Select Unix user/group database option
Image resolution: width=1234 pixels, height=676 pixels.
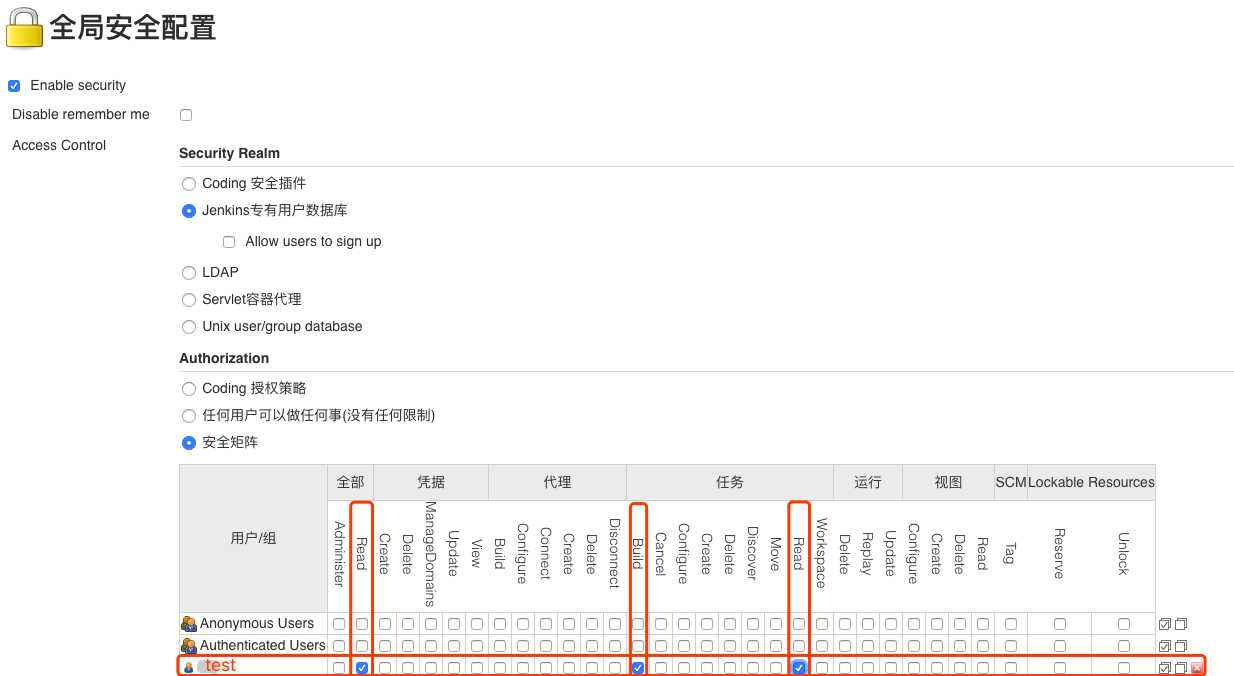coord(189,327)
